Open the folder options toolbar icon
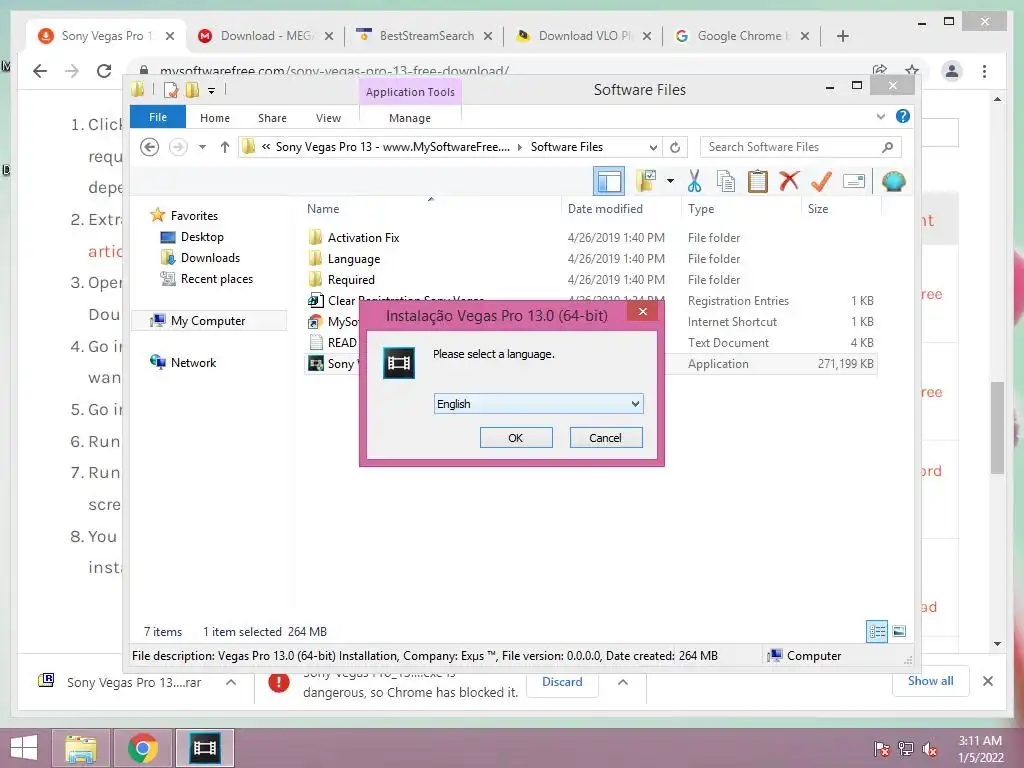1024x768 pixels. pyautogui.click(x=646, y=181)
